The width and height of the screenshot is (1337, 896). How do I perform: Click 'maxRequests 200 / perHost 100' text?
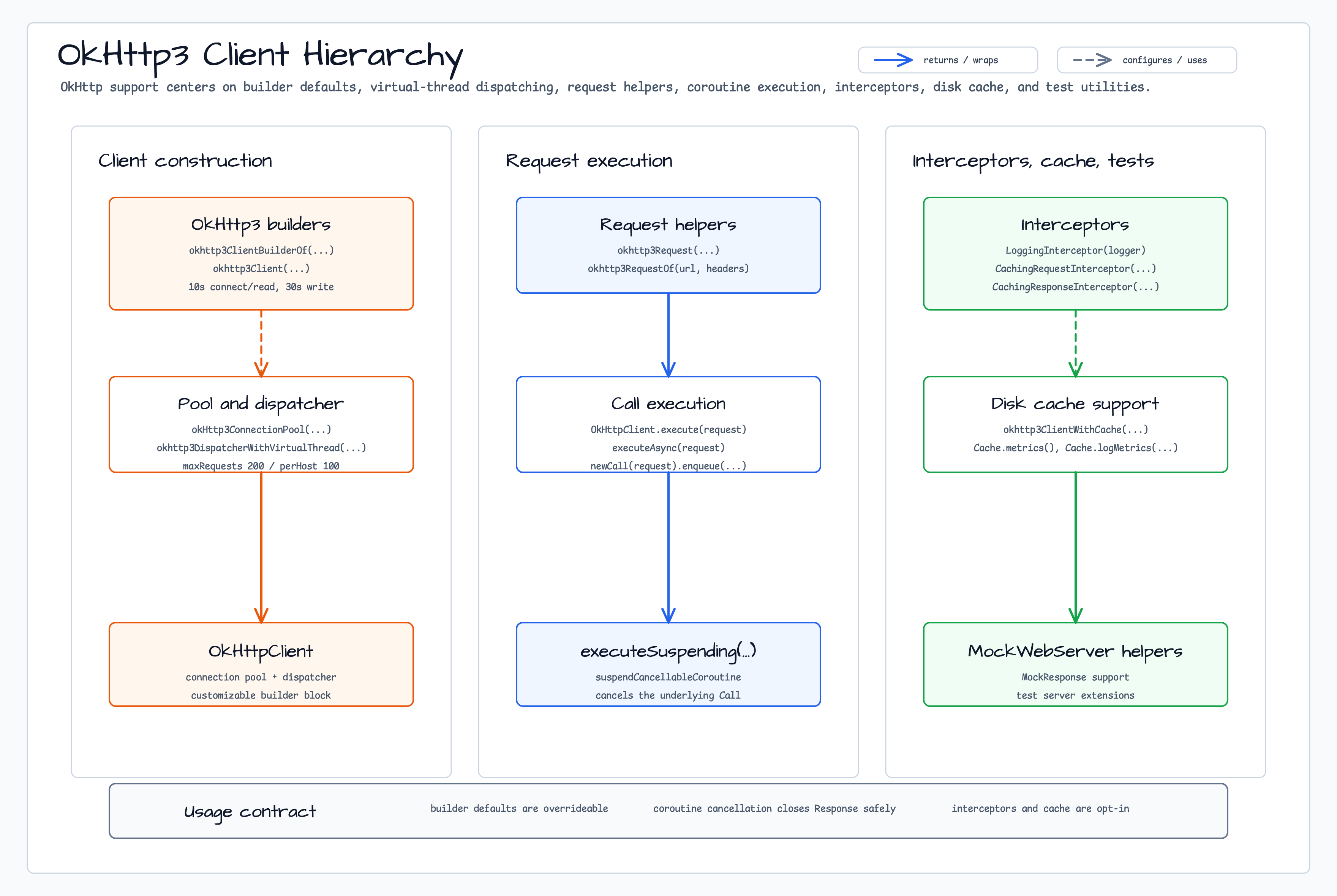261,466
